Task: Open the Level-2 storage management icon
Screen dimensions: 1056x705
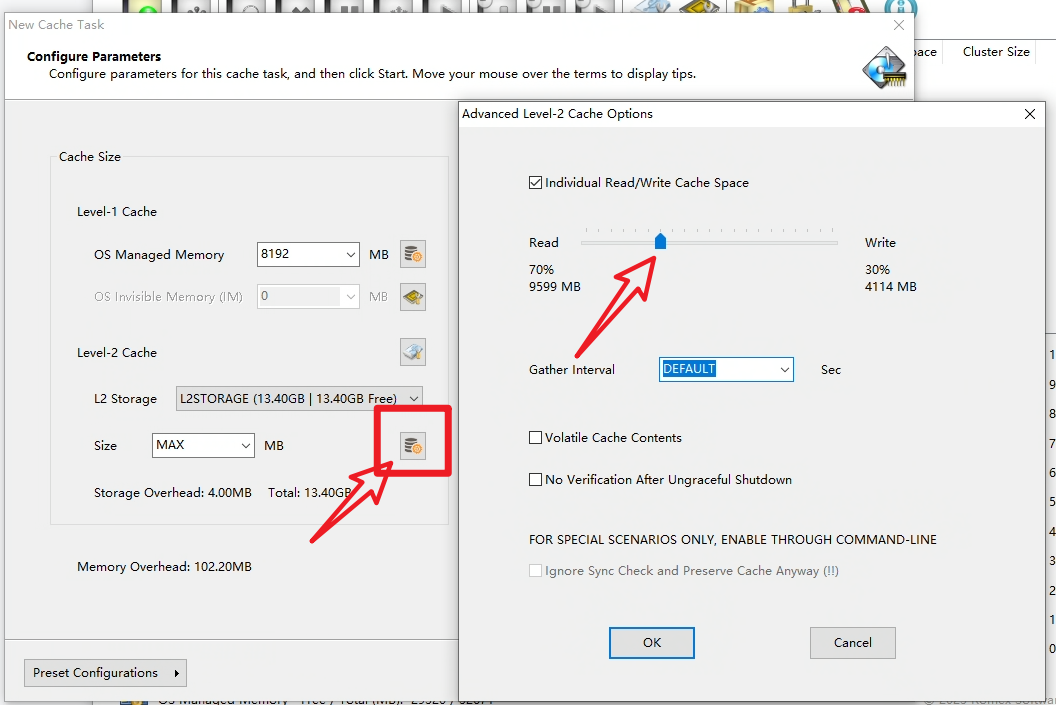Action: coord(413,352)
